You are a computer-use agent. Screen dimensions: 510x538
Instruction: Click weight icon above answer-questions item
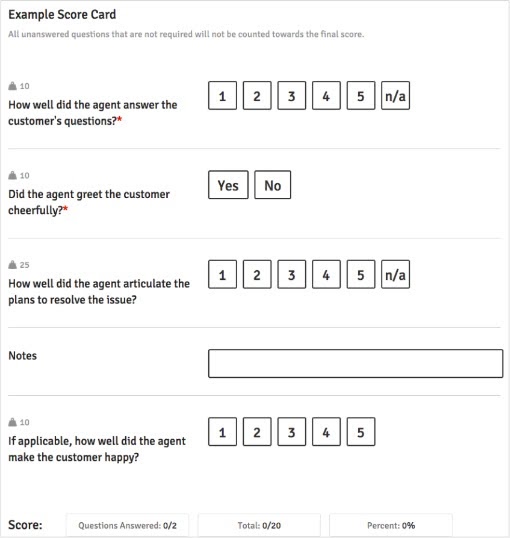click(12, 86)
